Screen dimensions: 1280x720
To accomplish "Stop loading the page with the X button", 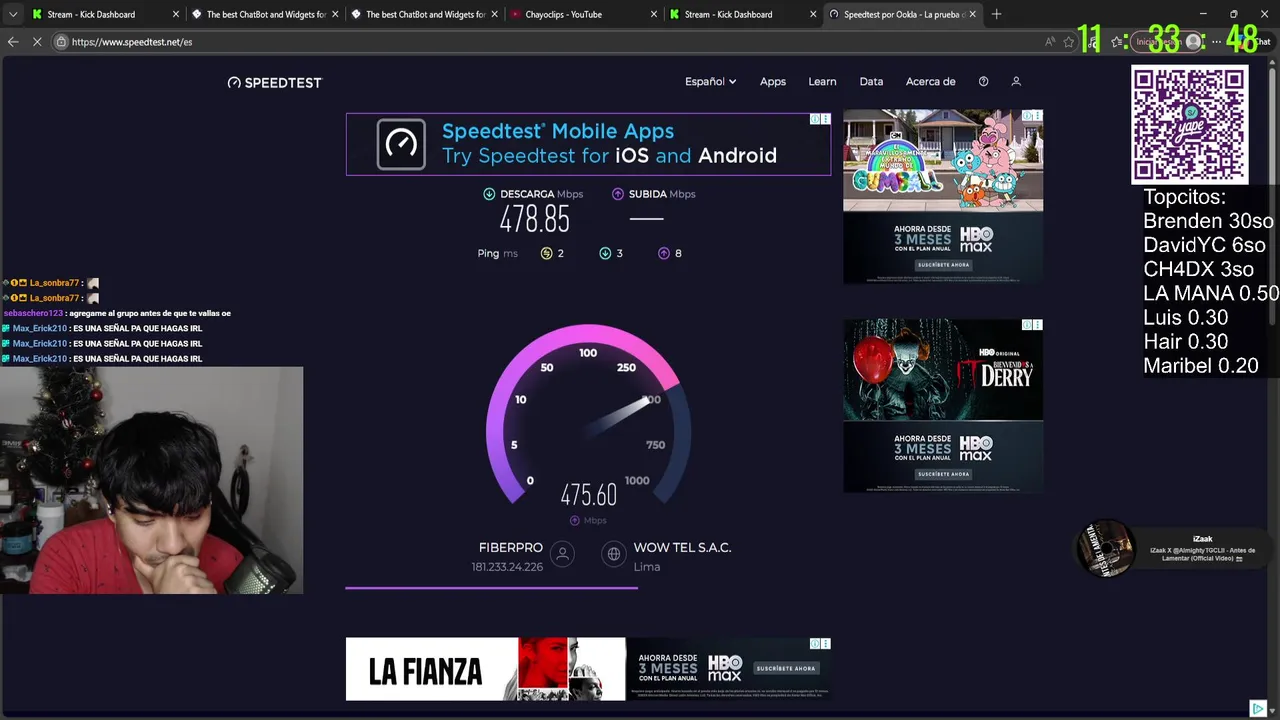I will 38,42.
